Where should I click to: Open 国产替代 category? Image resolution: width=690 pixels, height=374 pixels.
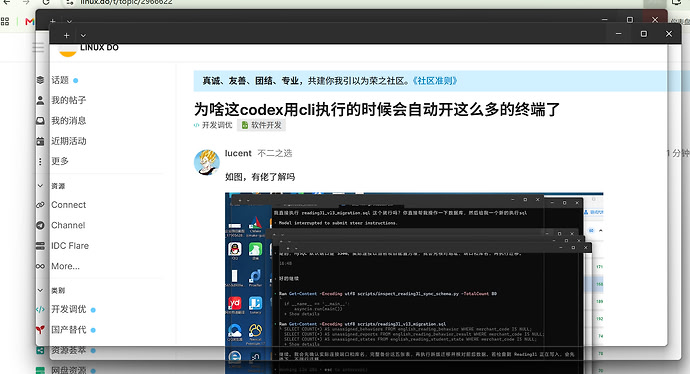(x=69, y=330)
